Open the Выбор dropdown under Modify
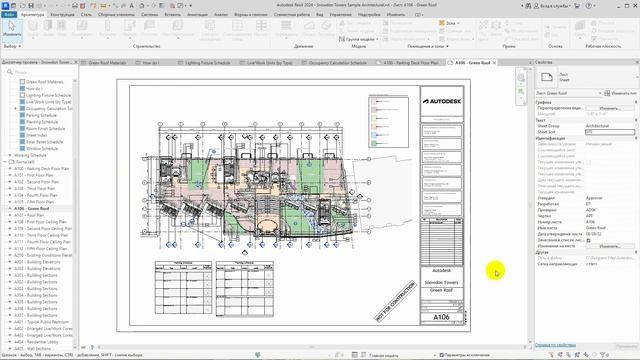Image resolution: width=640 pixels, height=360 pixels. pyautogui.click(x=12, y=46)
